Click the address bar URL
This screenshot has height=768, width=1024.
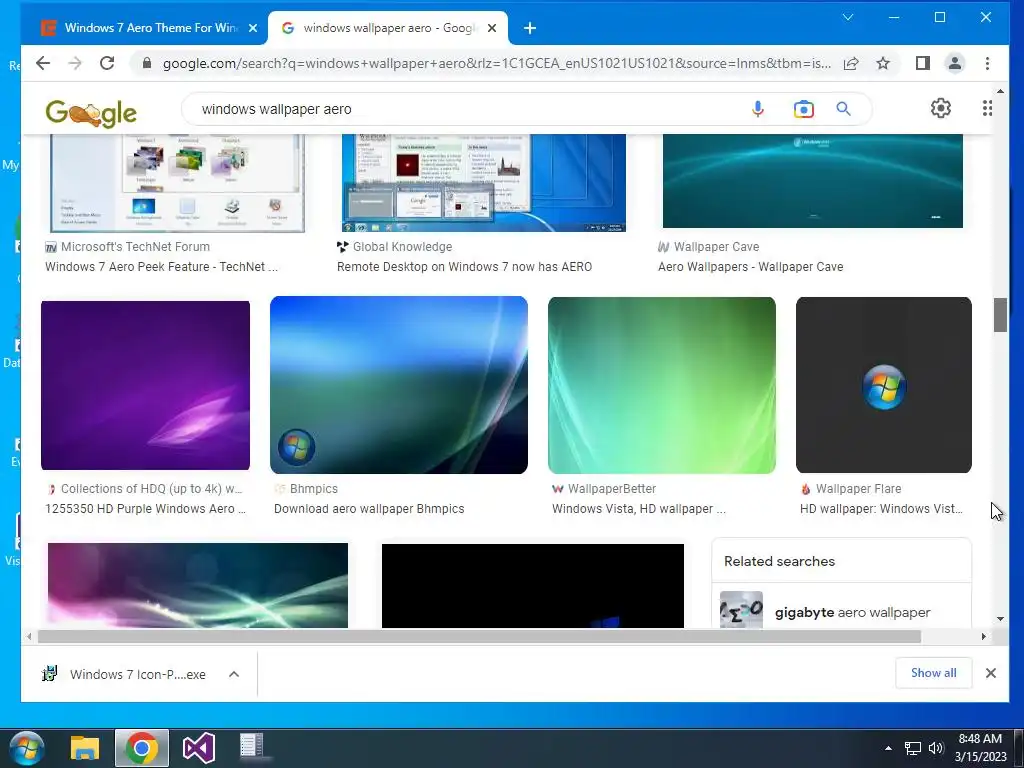(x=496, y=63)
